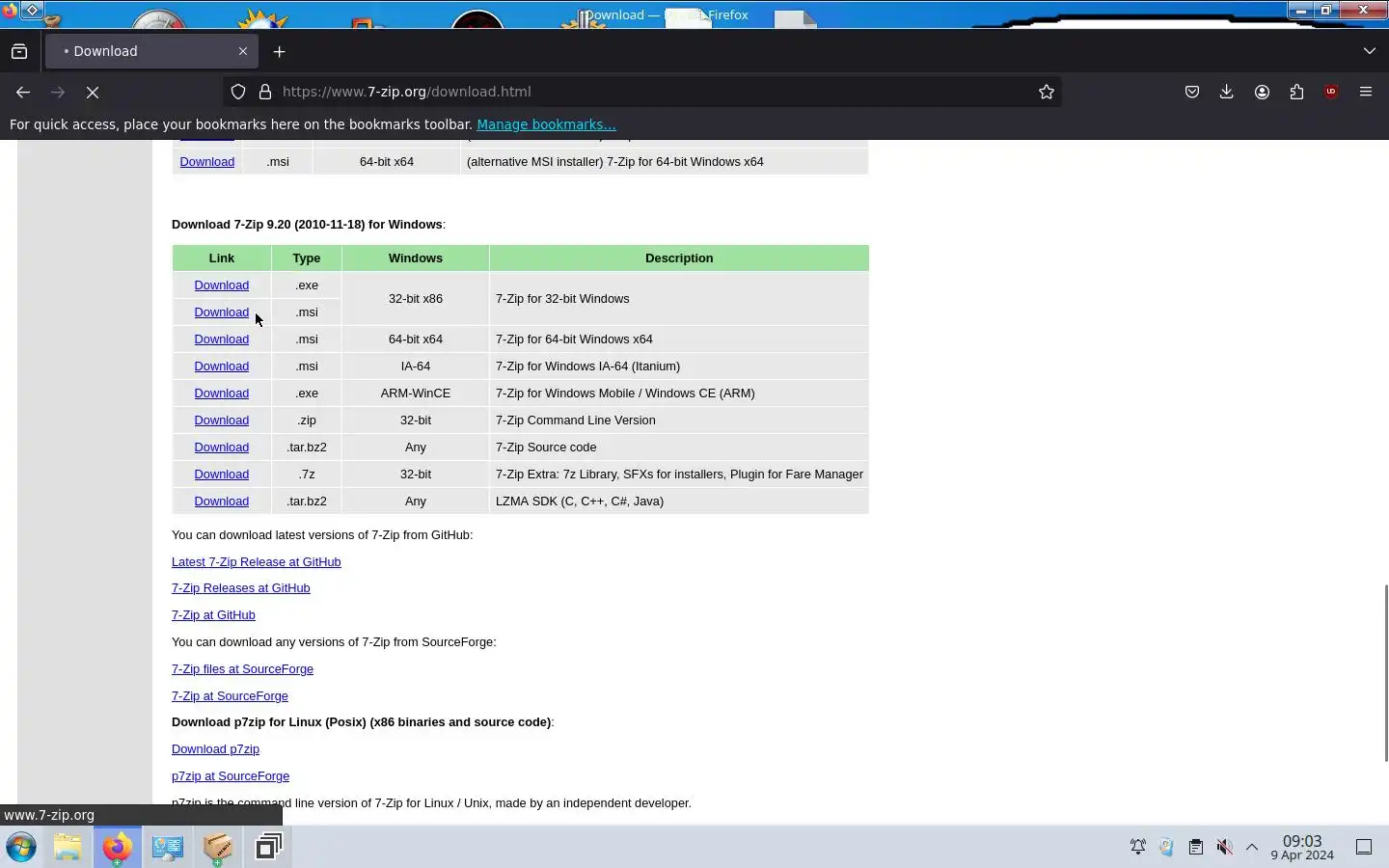
Task: Open the Firefox Downloads panel icon
Action: pos(1227,92)
